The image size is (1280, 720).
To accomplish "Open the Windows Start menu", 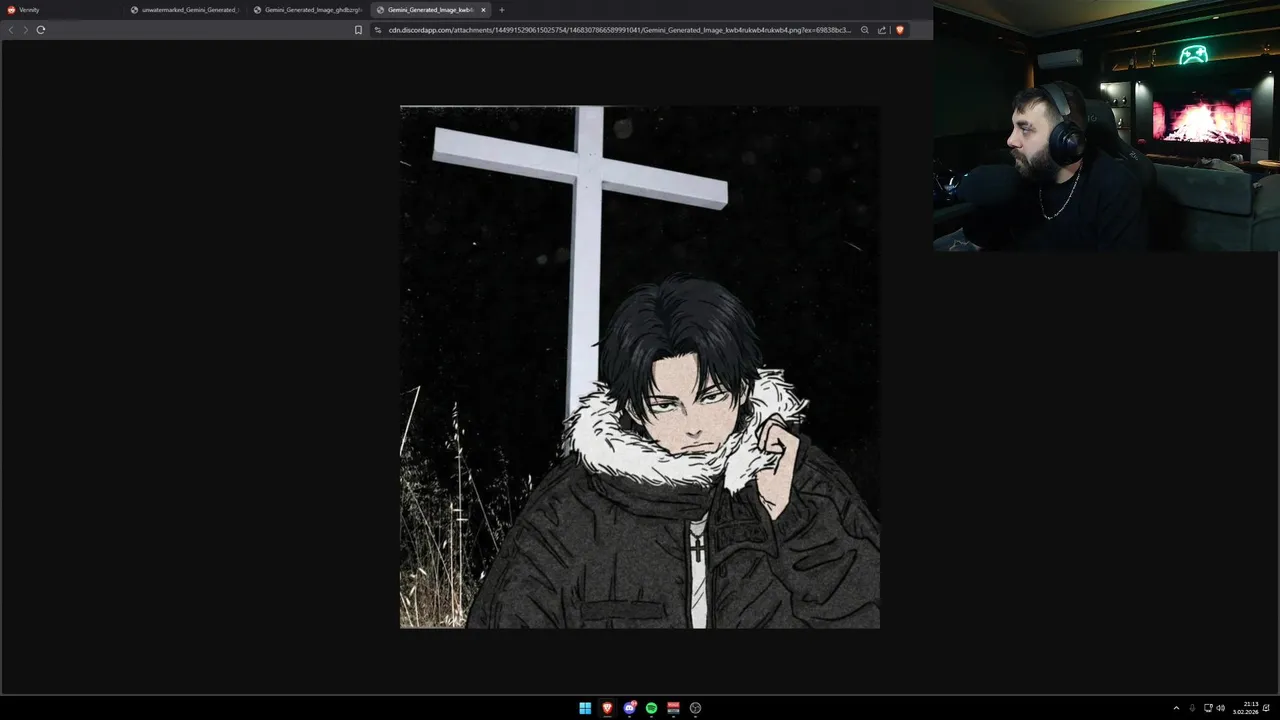I will pyautogui.click(x=585, y=708).
